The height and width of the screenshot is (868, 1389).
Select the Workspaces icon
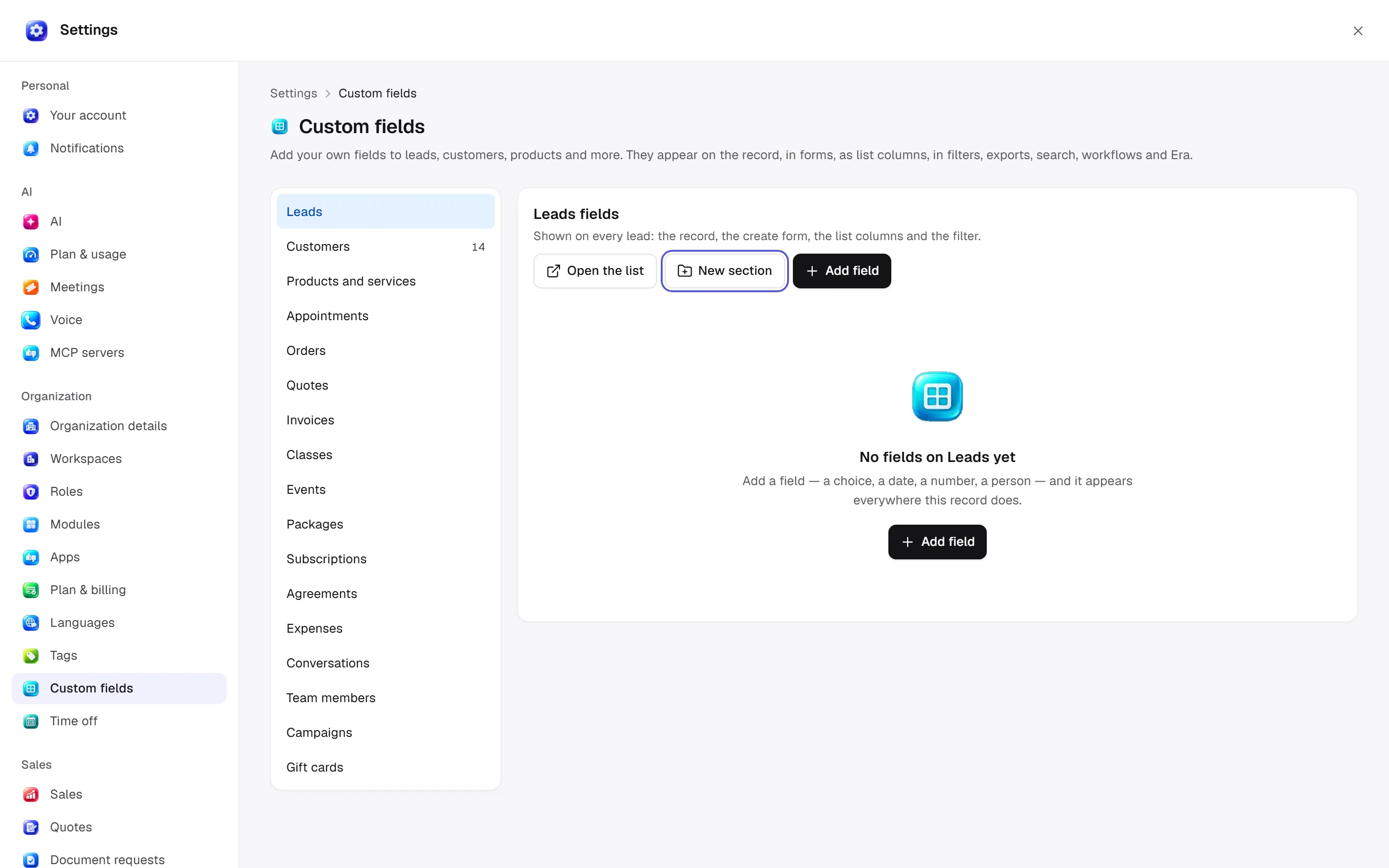(31, 459)
